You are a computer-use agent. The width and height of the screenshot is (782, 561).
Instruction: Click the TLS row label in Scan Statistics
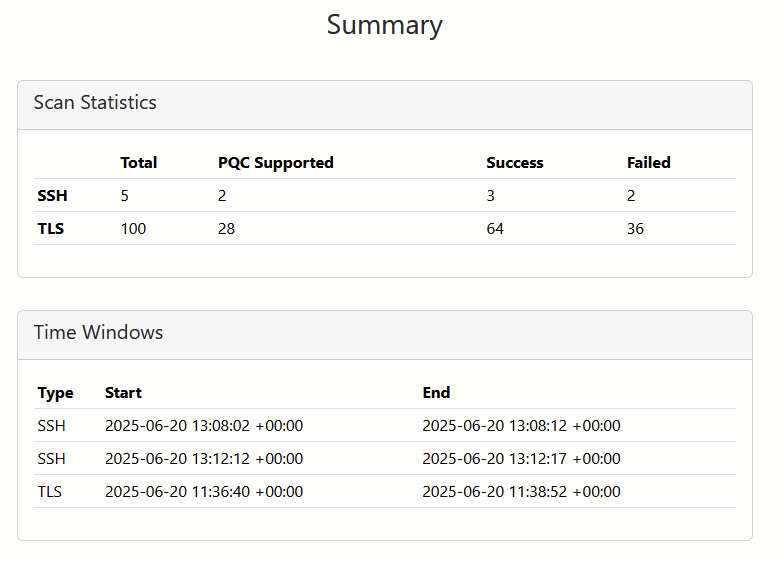(x=50, y=229)
